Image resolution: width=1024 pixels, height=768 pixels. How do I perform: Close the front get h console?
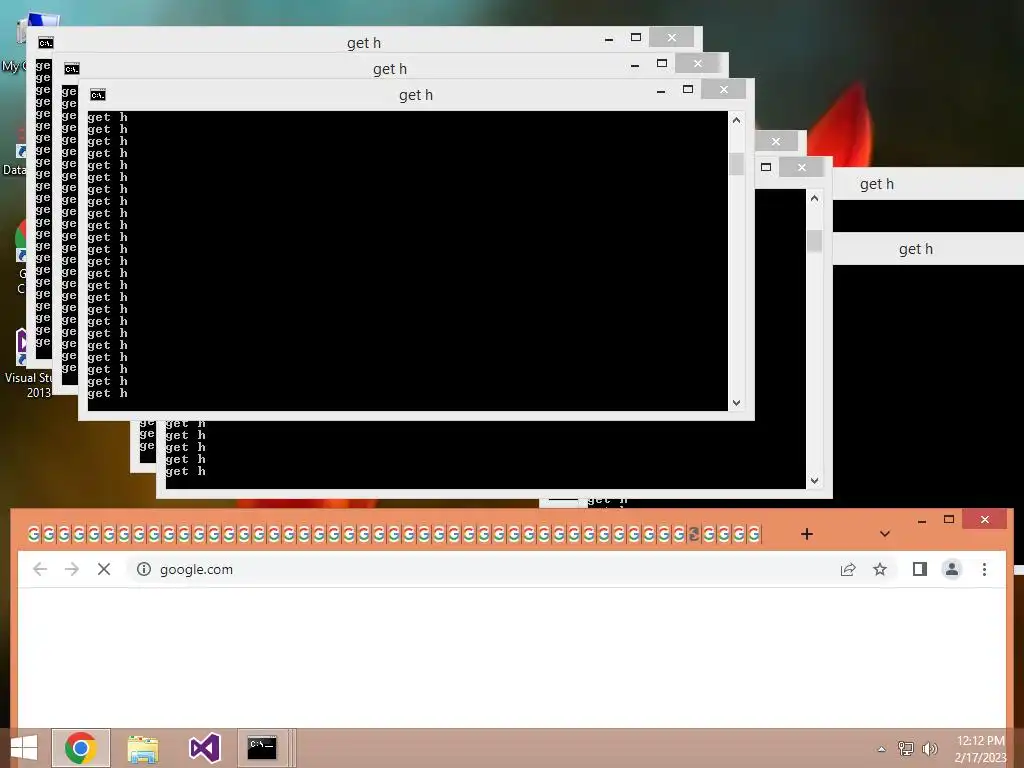724,89
